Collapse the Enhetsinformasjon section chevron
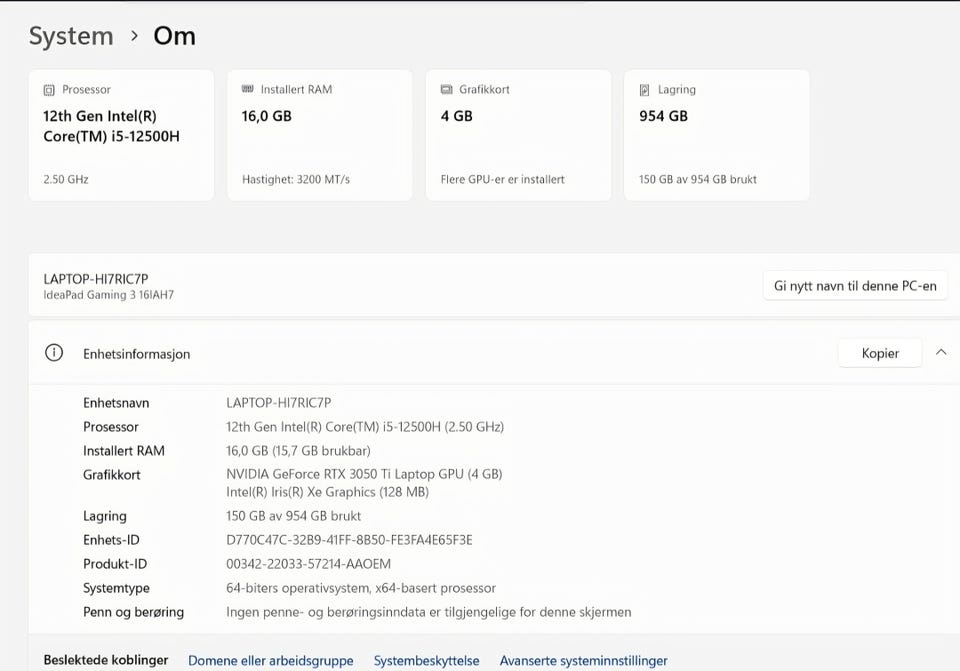 [941, 353]
